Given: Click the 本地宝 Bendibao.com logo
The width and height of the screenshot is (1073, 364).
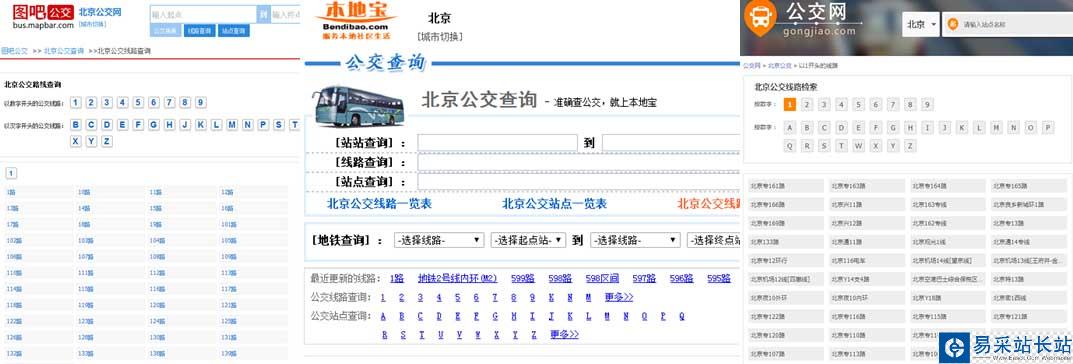Looking at the screenshot, I should pos(356,20).
